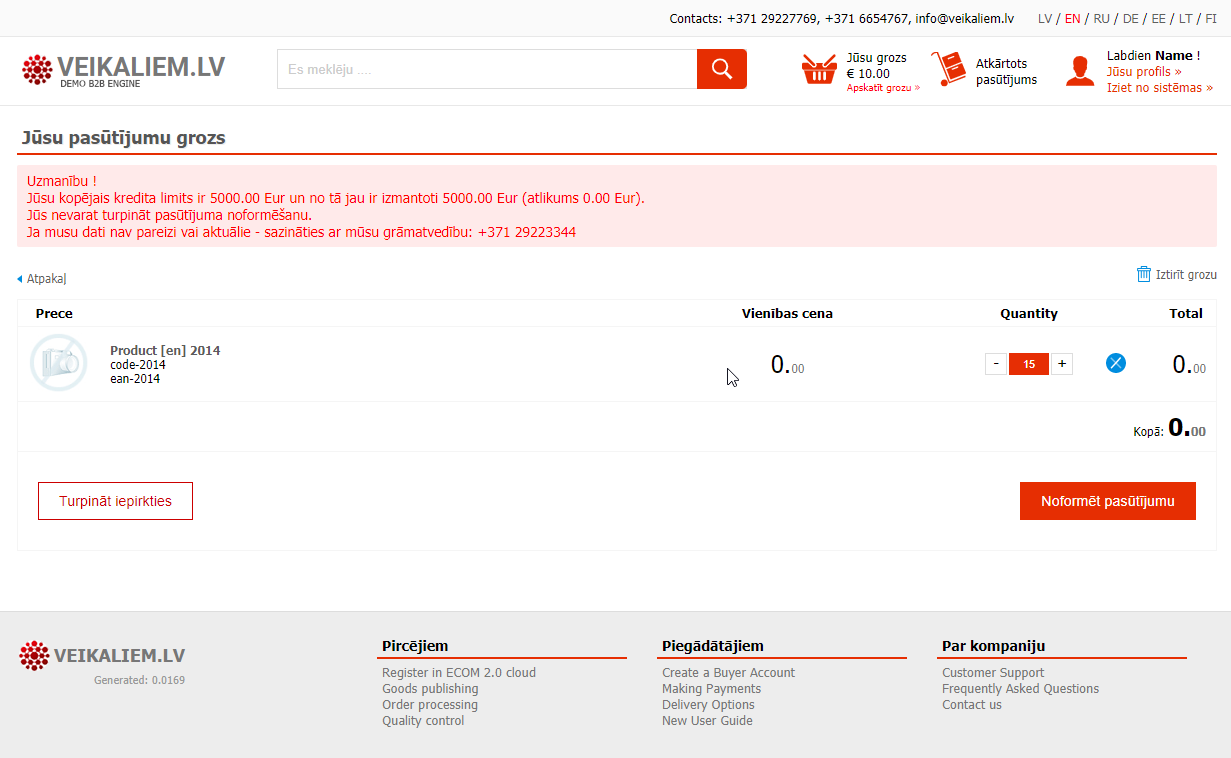Open the shopping basket icon
1231x758 pixels.
click(819, 69)
